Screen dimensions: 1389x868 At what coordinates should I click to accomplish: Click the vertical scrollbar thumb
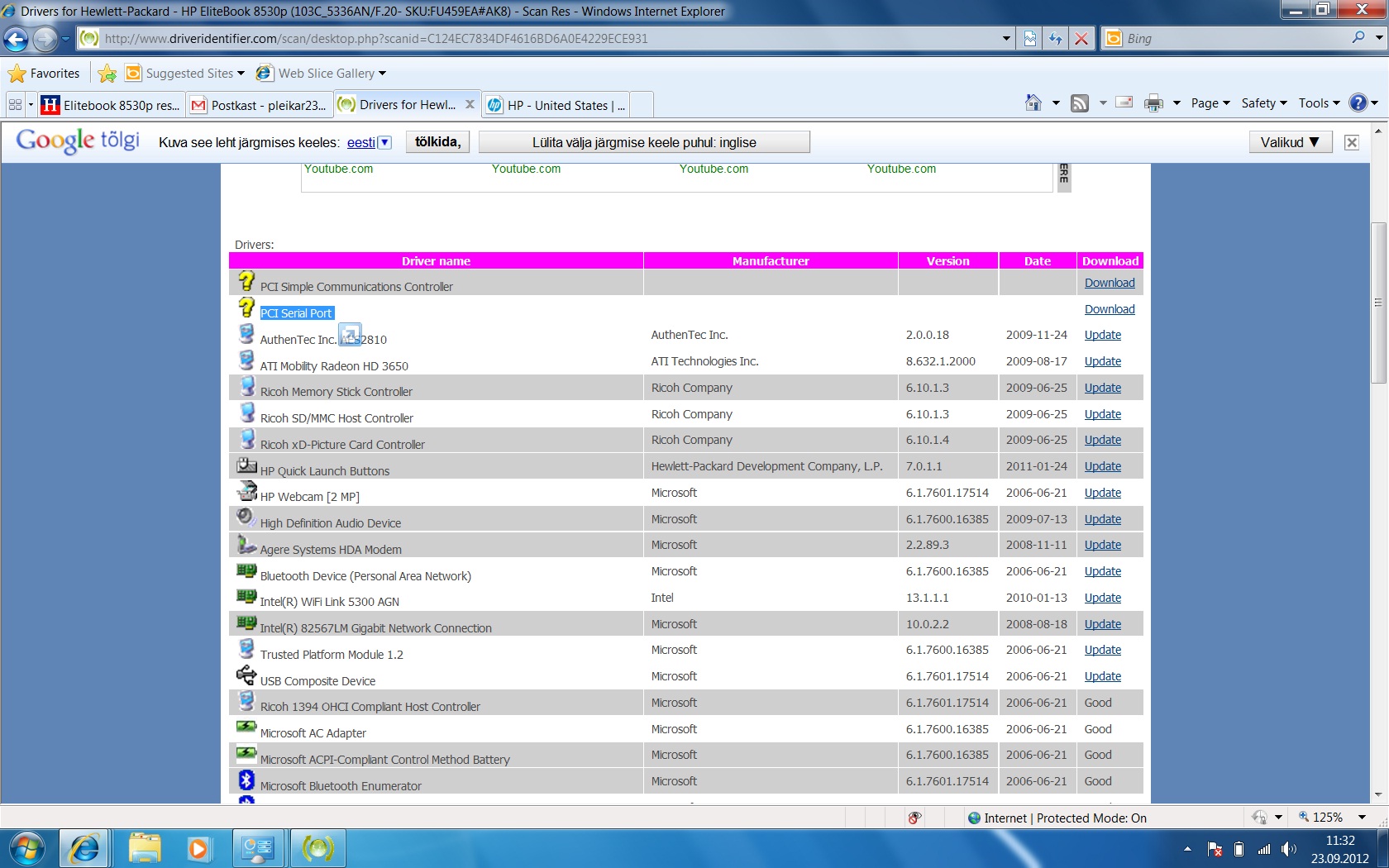click(x=1378, y=303)
